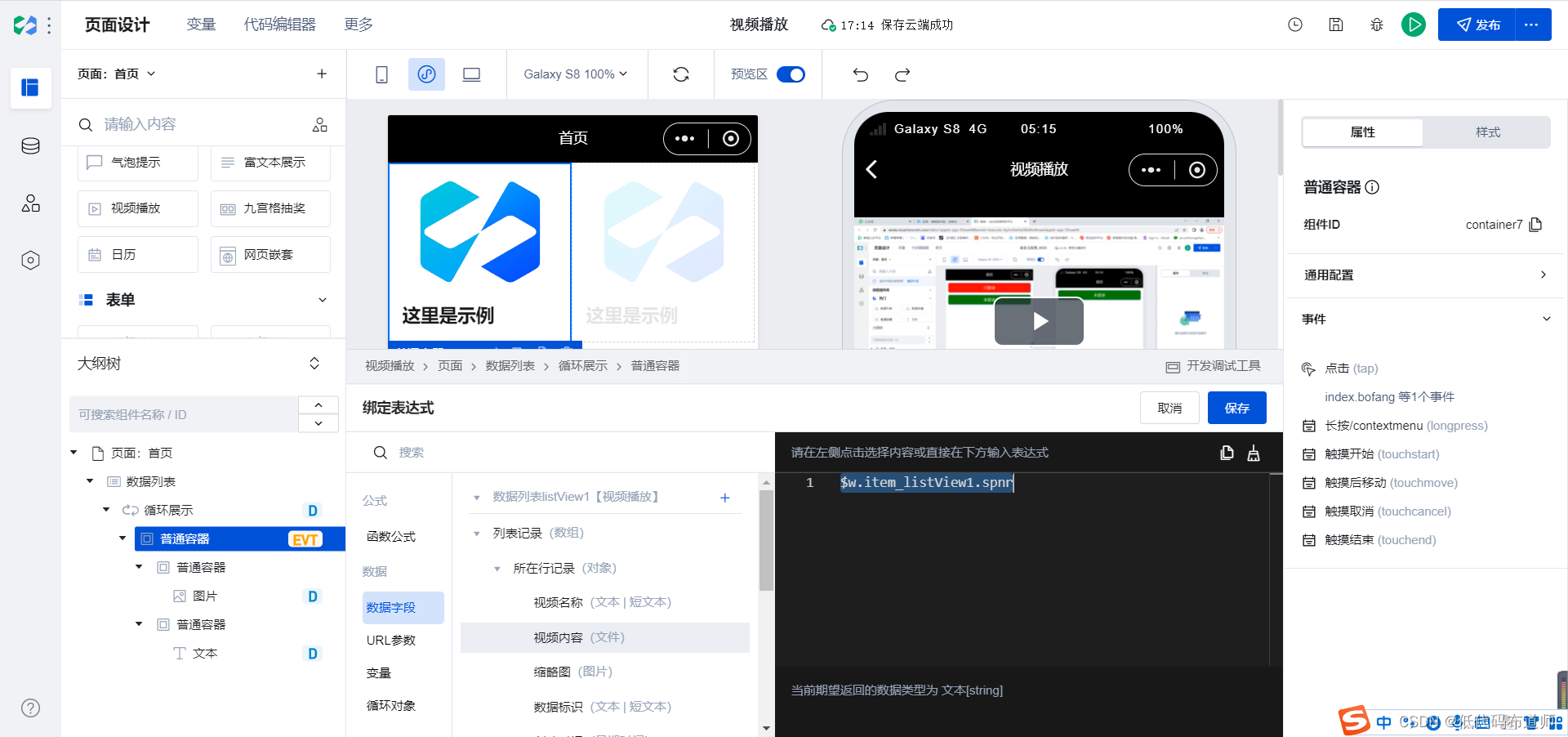The height and width of the screenshot is (737, 1568).
Task: Switch to mobile phone preview device
Action: point(381,74)
